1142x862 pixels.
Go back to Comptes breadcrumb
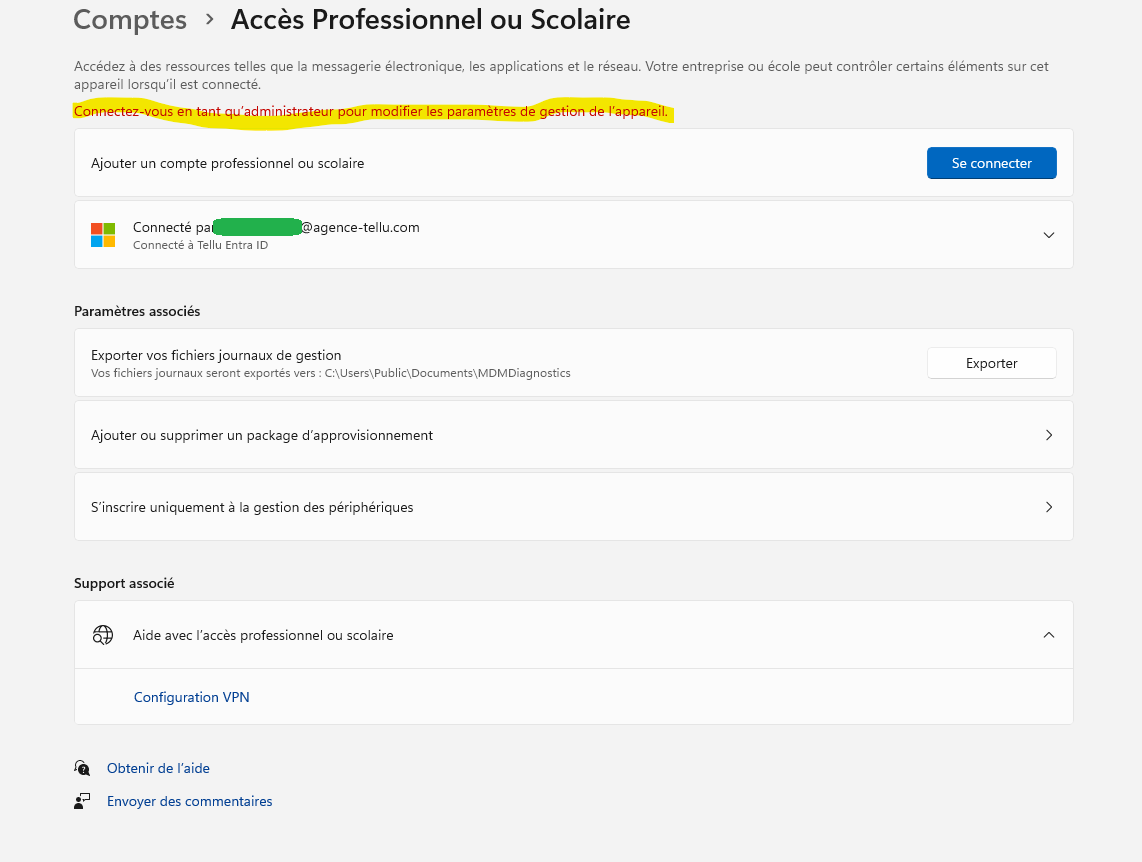click(x=130, y=20)
